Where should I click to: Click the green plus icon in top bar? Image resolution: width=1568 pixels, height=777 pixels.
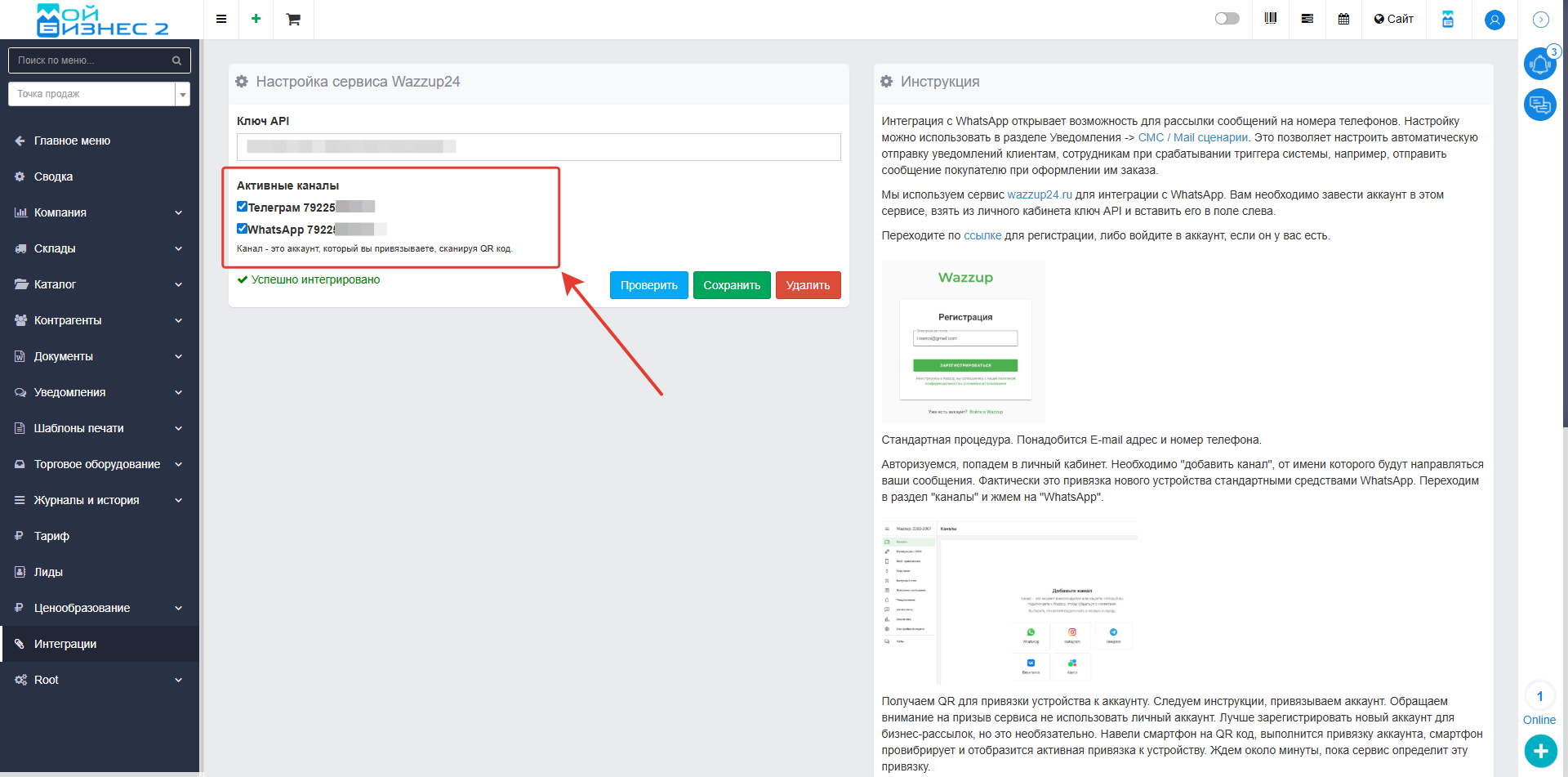[x=256, y=19]
